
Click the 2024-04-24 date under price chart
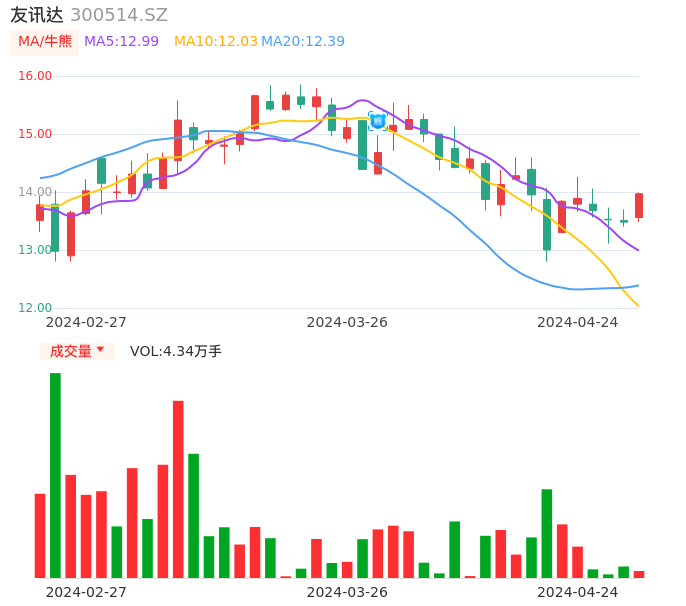click(x=577, y=322)
